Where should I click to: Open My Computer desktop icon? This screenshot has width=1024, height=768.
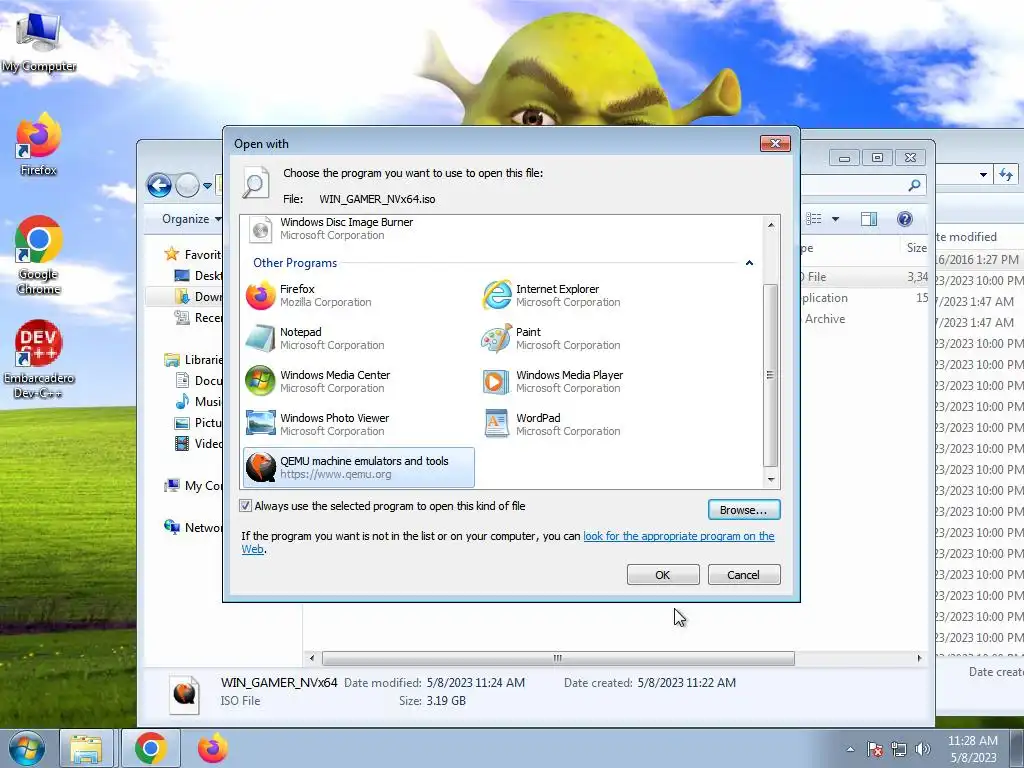point(38,40)
